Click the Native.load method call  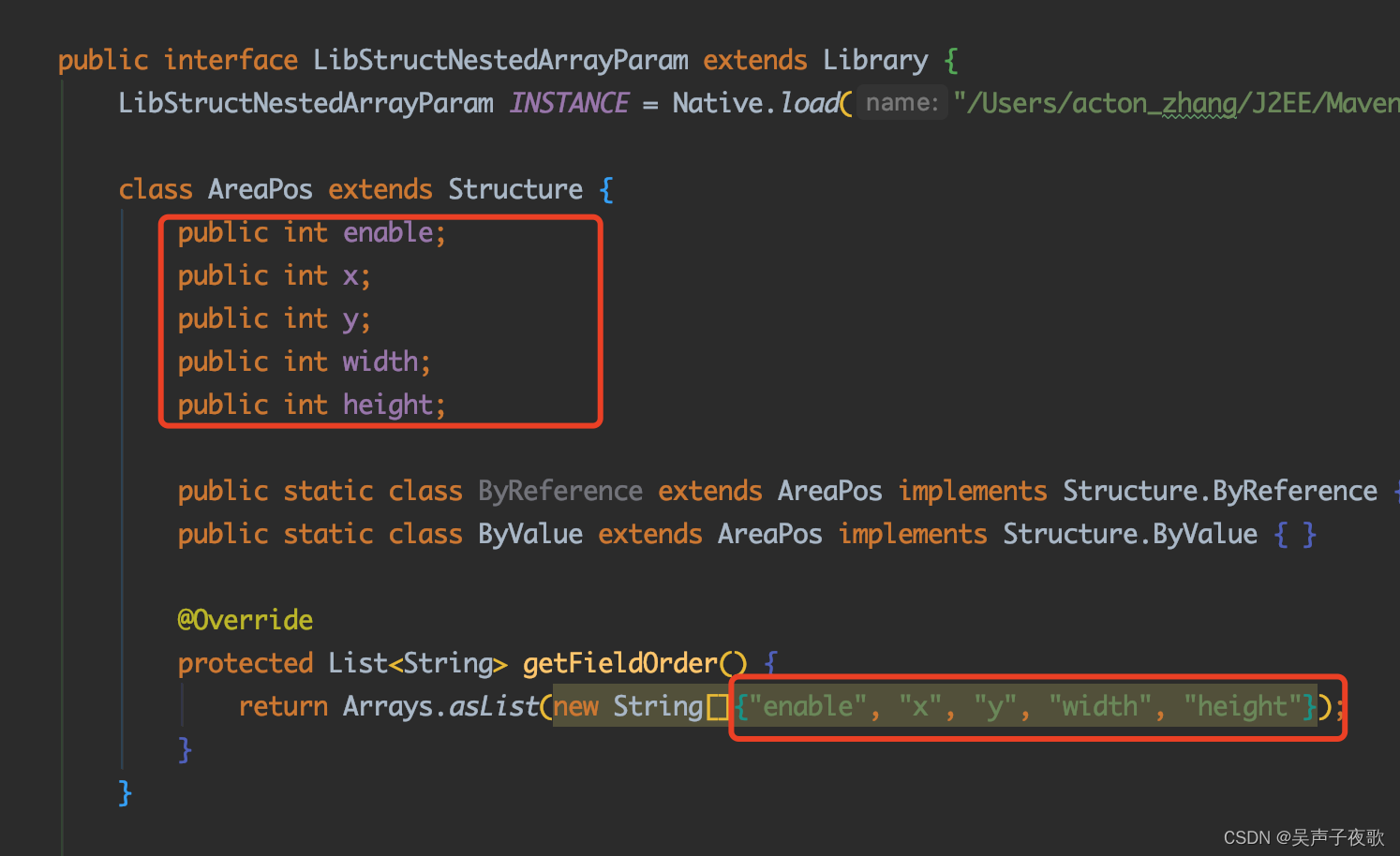[x=755, y=103]
